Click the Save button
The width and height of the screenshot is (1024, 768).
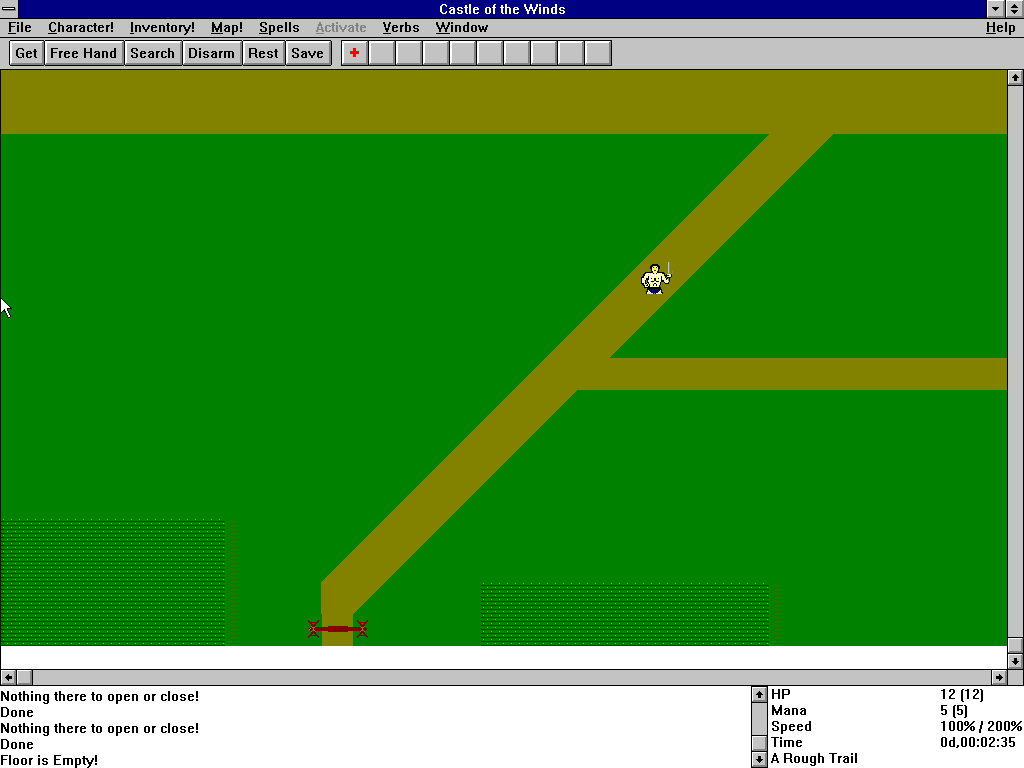pyautogui.click(x=308, y=53)
